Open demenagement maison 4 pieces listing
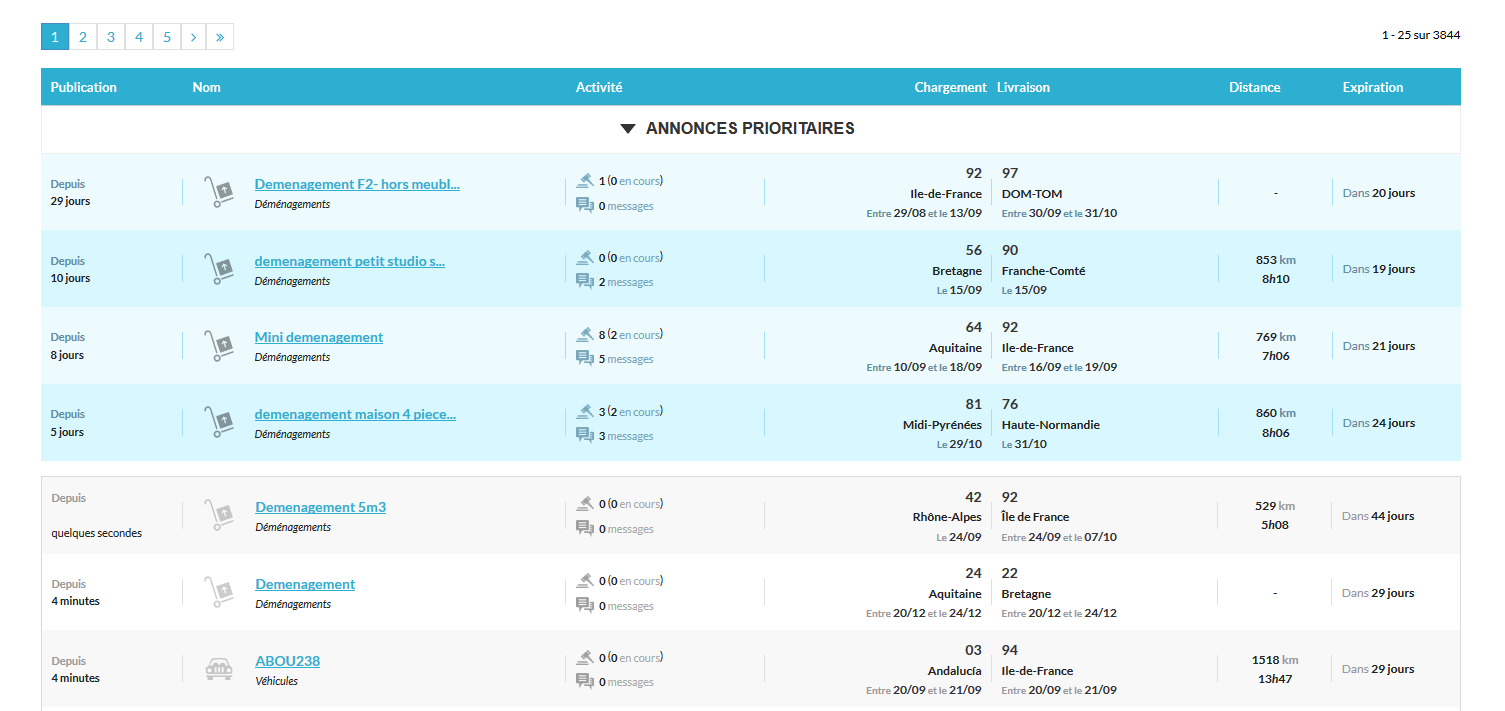 tap(355, 414)
